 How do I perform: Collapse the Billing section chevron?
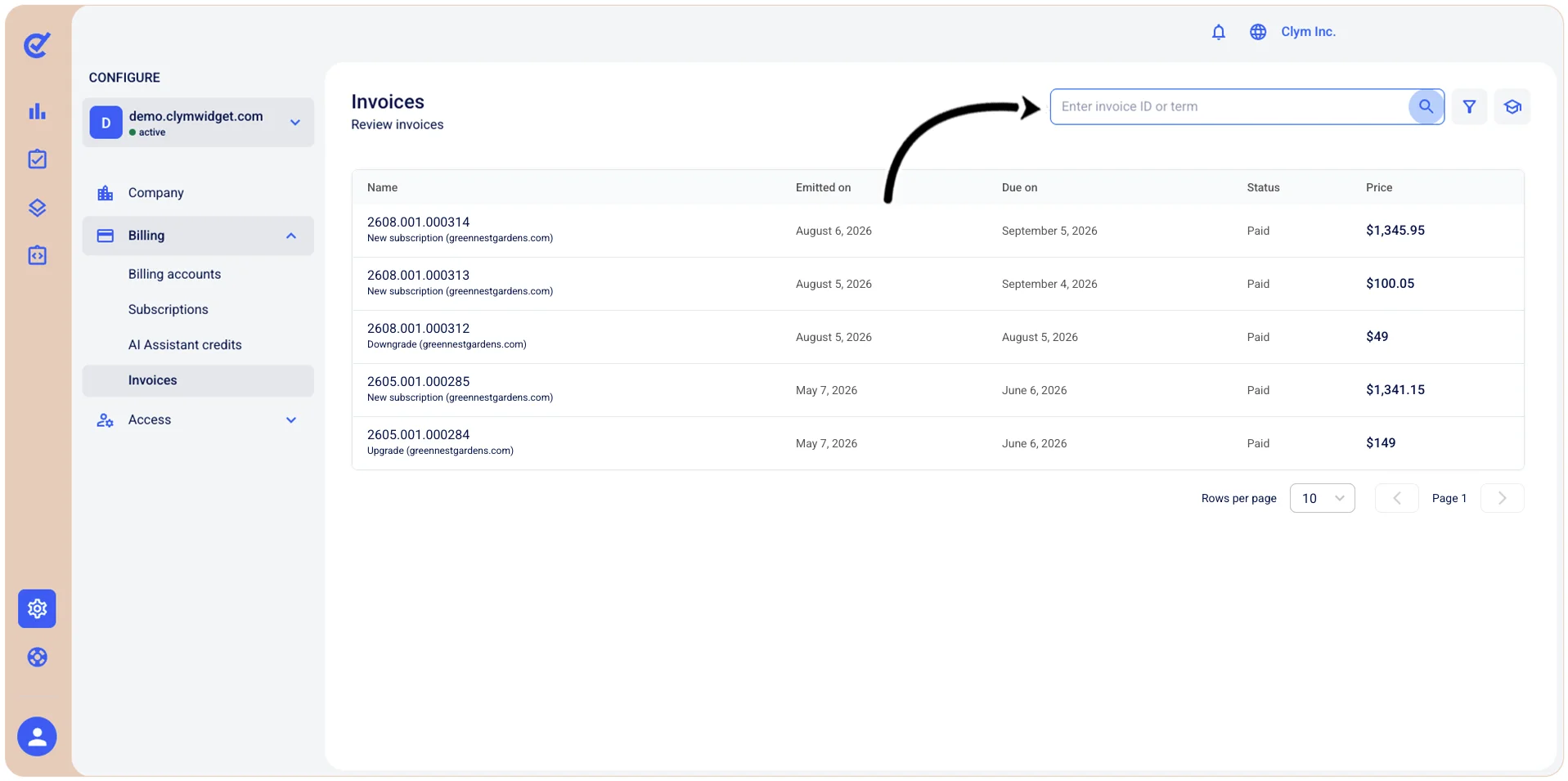[291, 236]
